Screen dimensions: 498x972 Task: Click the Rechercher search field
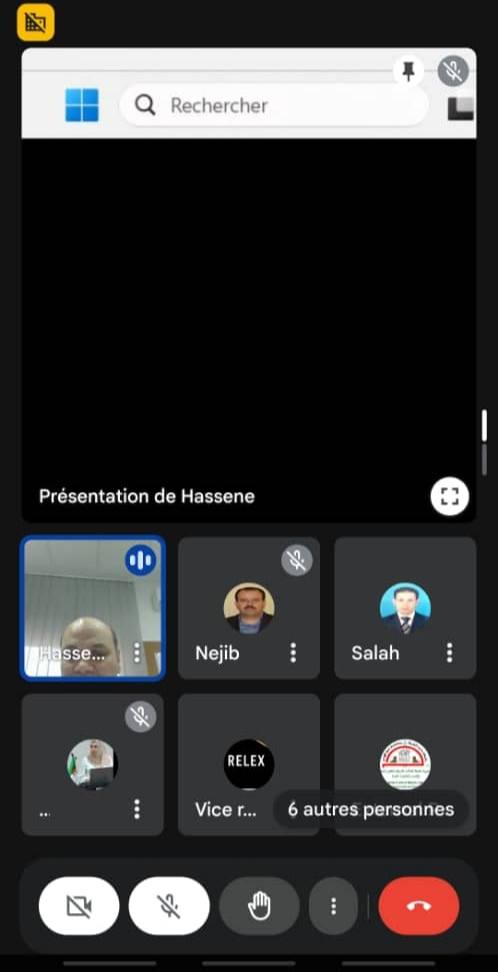[274, 105]
